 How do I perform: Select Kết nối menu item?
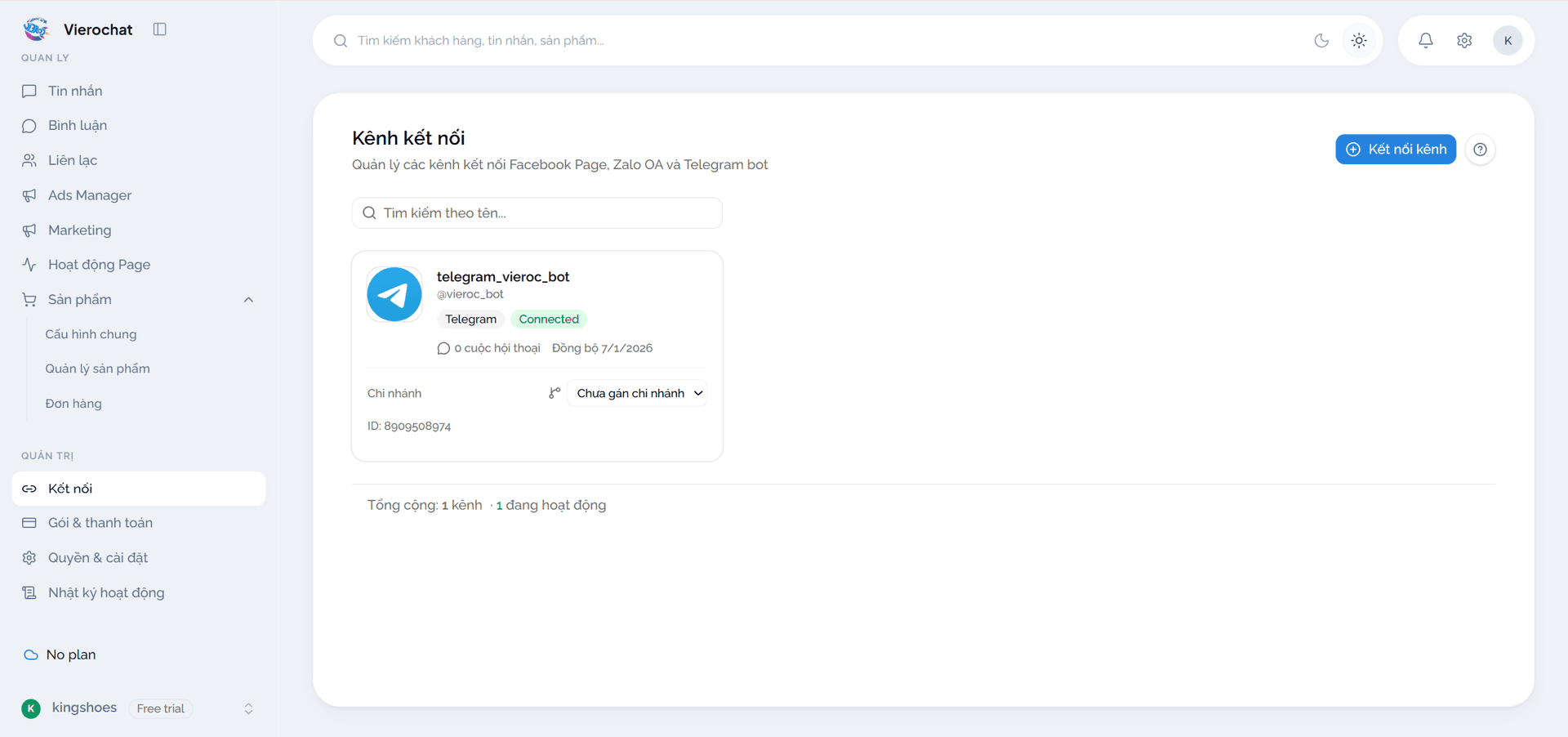(x=139, y=489)
